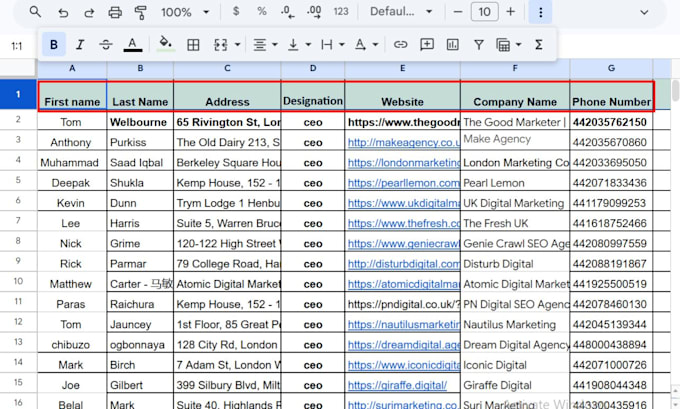Toggle italic formatting
This screenshot has width=680, height=409.
(x=80, y=44)
